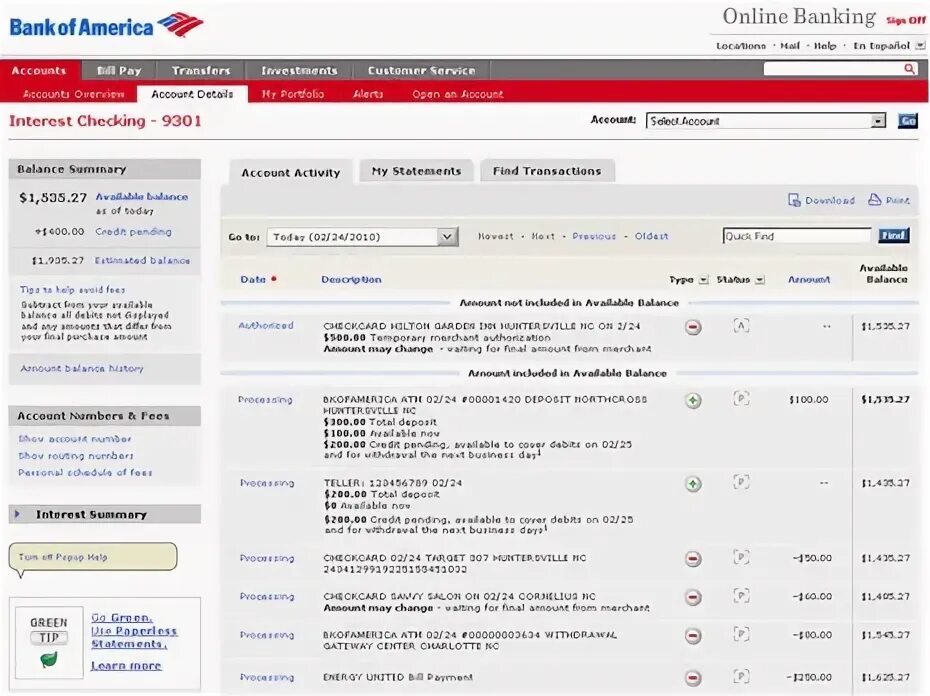Click the Learn more link in Green Tip

point(126,666)
